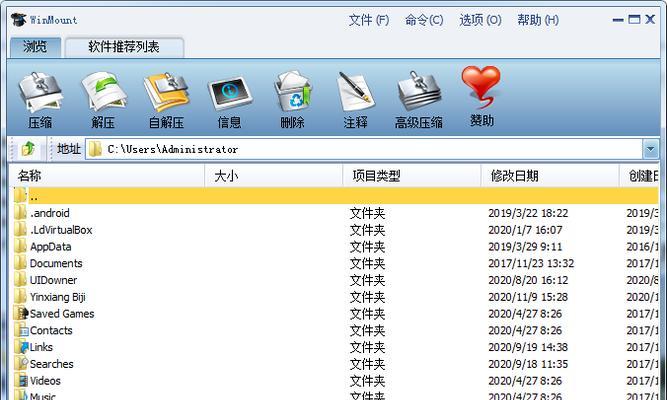Click date 2020/9/18 11:35
667x400 pixels.
(x=528, y=364)
